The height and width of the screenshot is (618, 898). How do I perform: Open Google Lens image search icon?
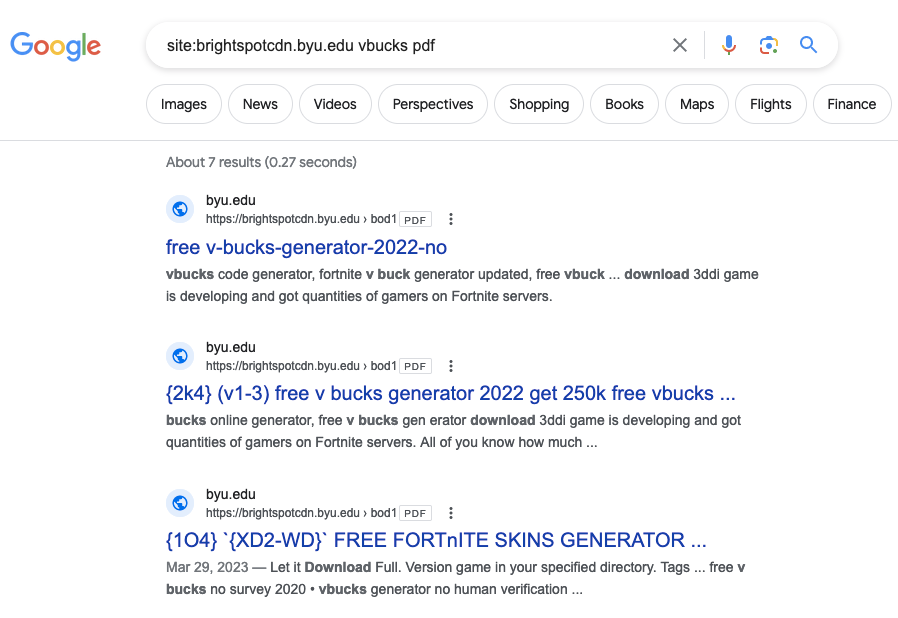[769, 45]
